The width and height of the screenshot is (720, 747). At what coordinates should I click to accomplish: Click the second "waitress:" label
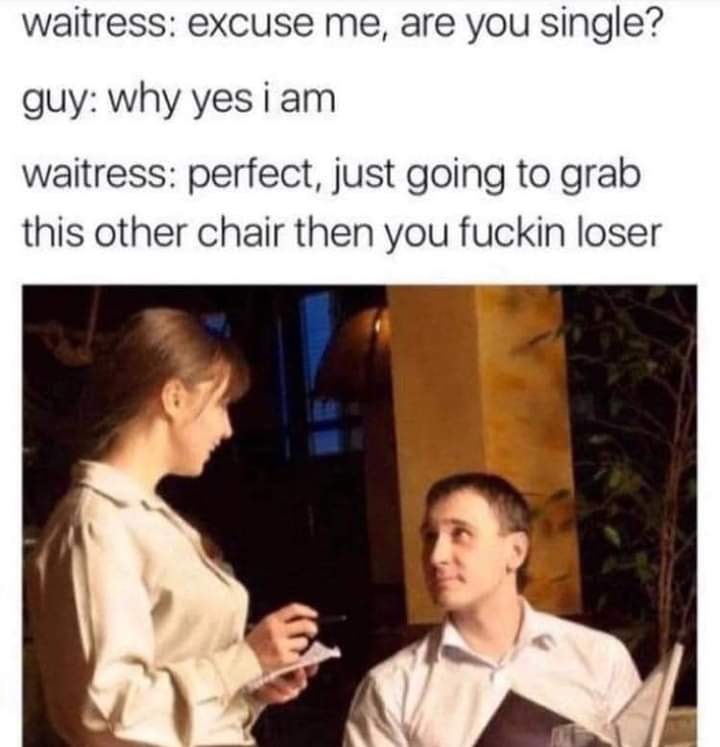pyautogui.click(x=100, y=176)
